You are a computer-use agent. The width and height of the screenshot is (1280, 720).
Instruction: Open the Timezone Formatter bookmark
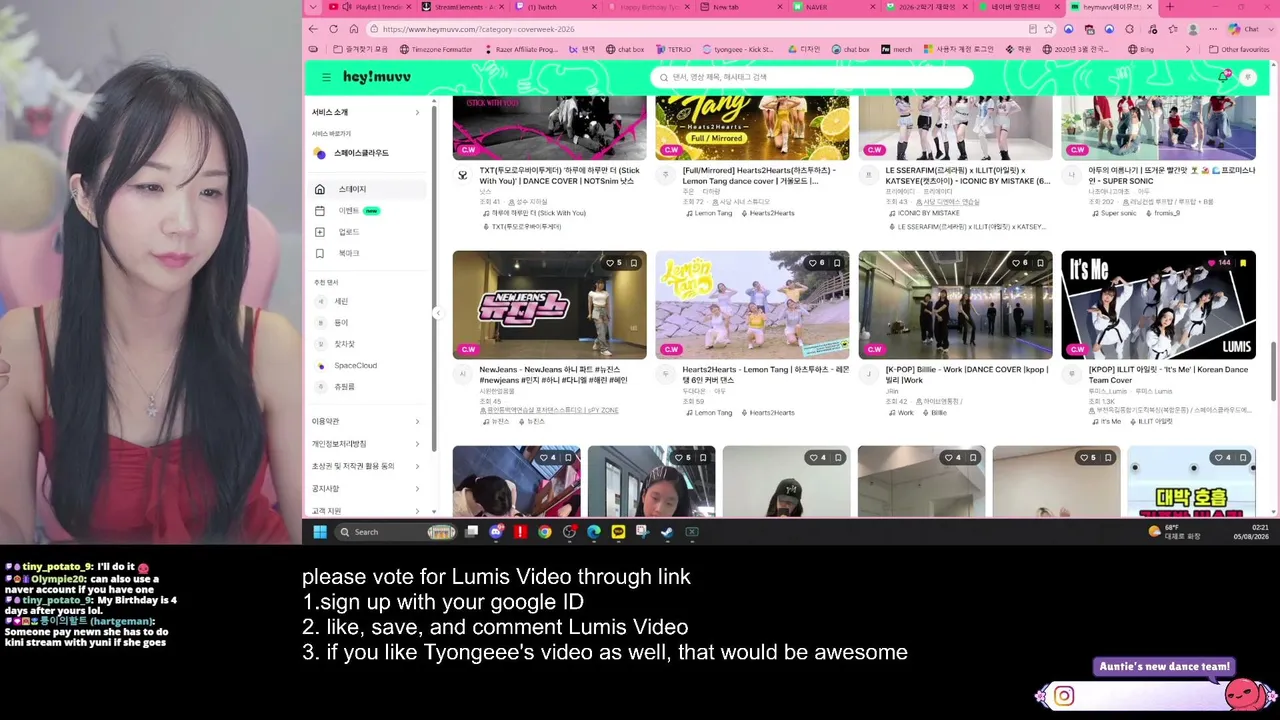(x=436, y=49)
